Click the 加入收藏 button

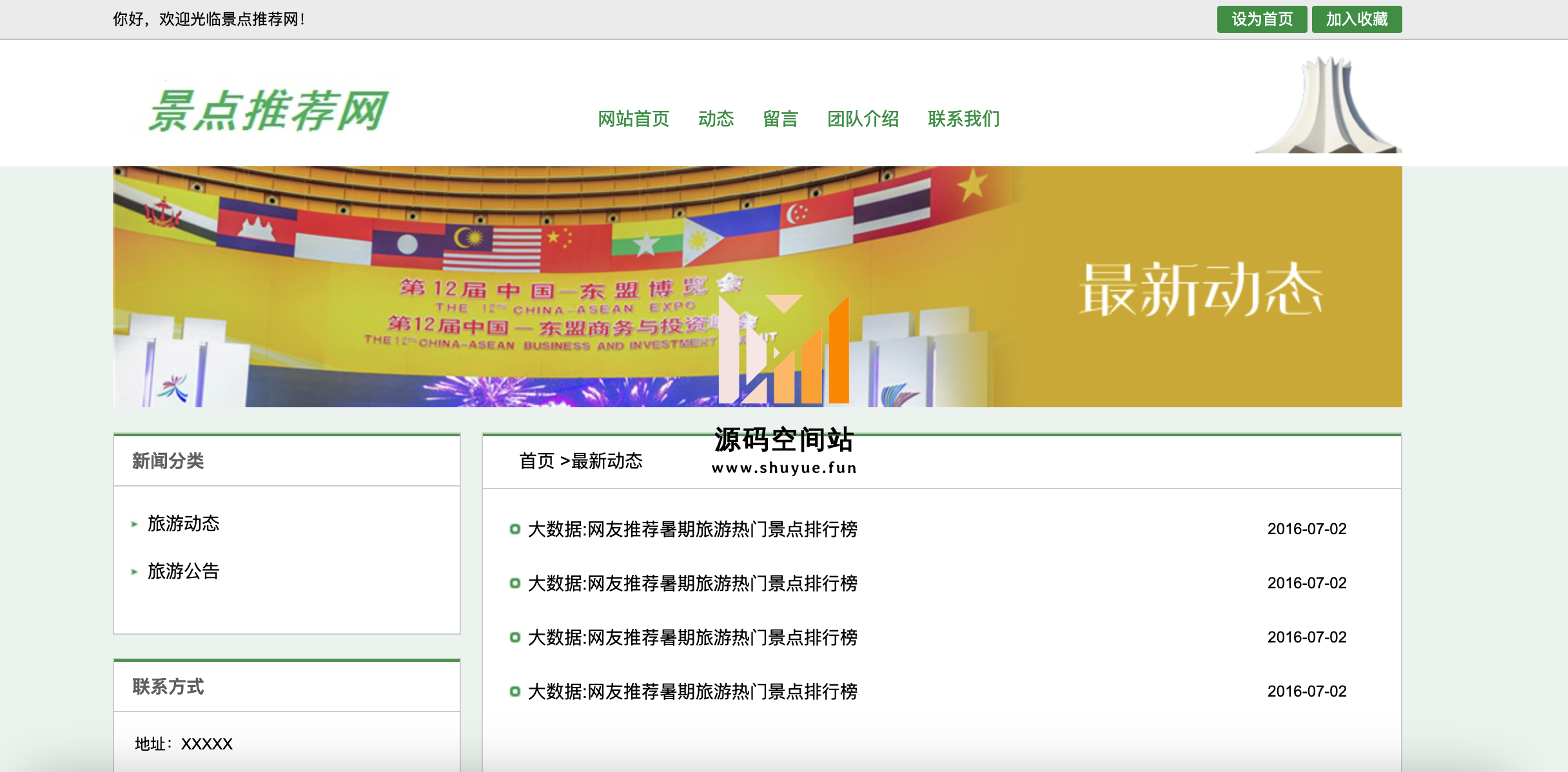(x=1357, y=19)
